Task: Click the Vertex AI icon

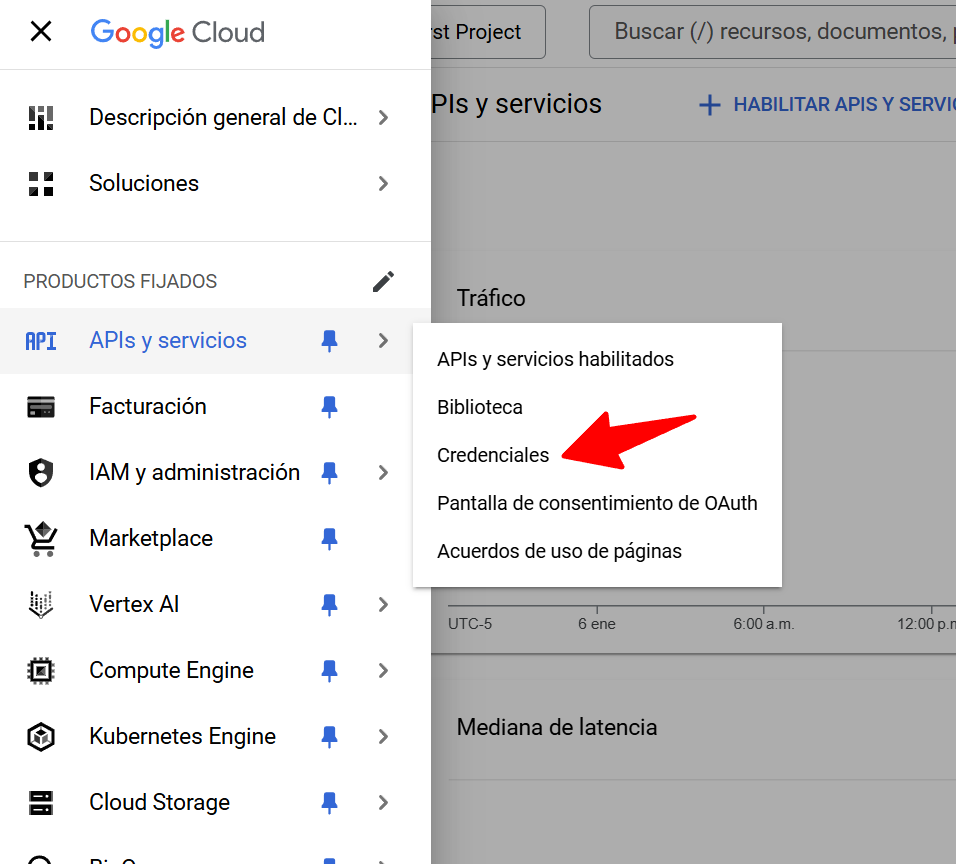Action: click(x=41, y=605)
